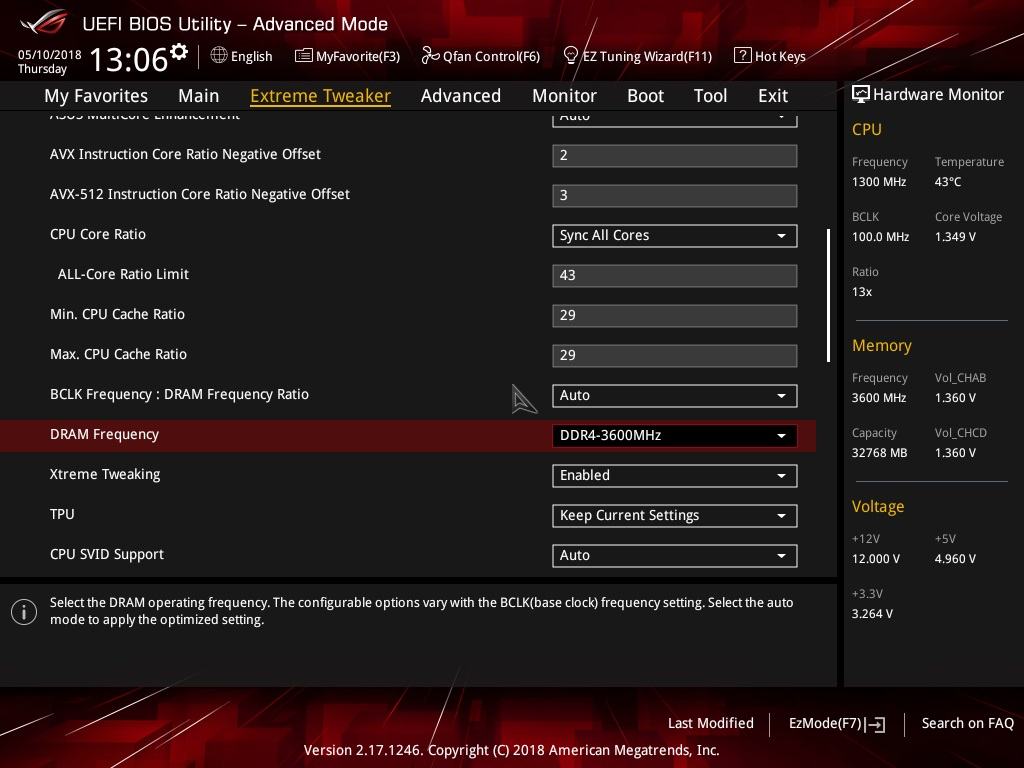Select the CPU Core Ratio label
The width and height of the screenshot is (1024, 768).
[98, 234]
